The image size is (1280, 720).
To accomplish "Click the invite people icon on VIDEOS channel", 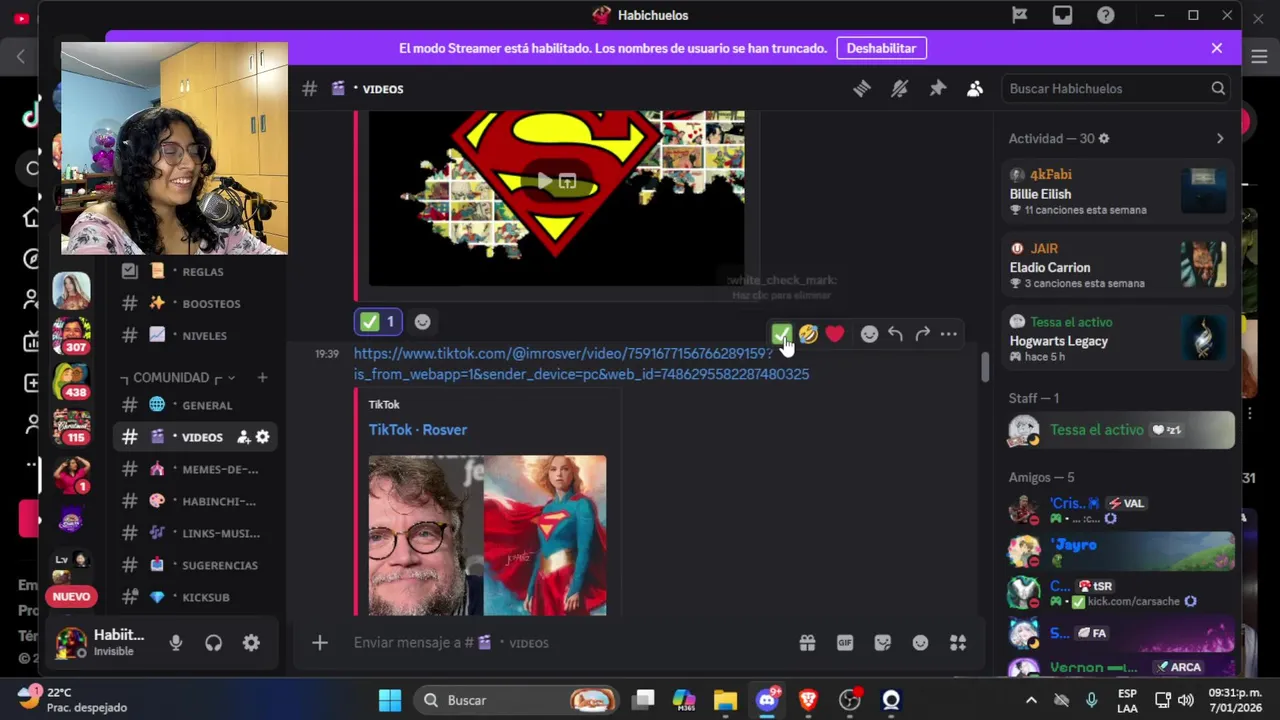I will click(x=243, y=437).
